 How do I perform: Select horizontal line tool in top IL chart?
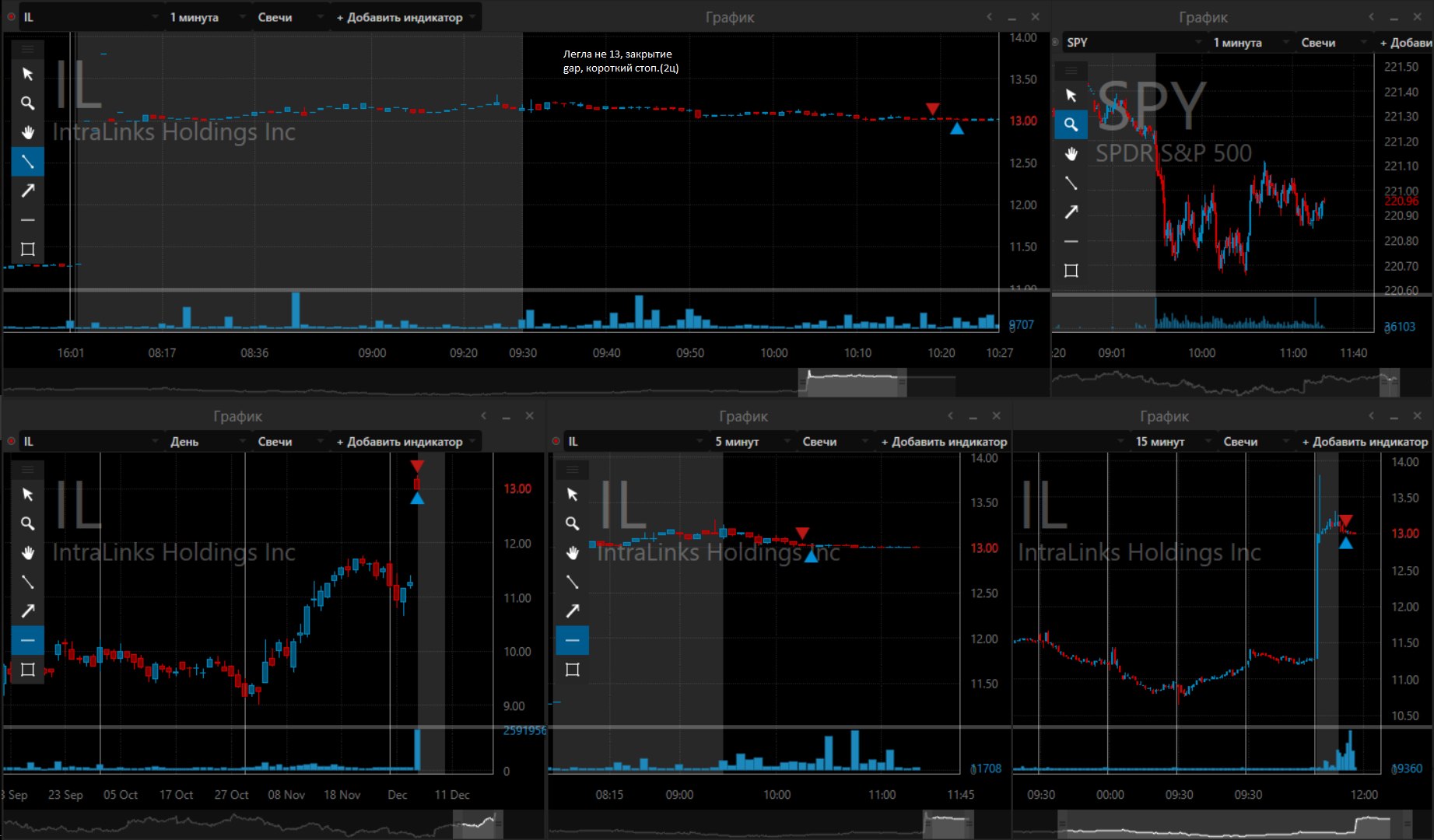(x=28, y=220)
